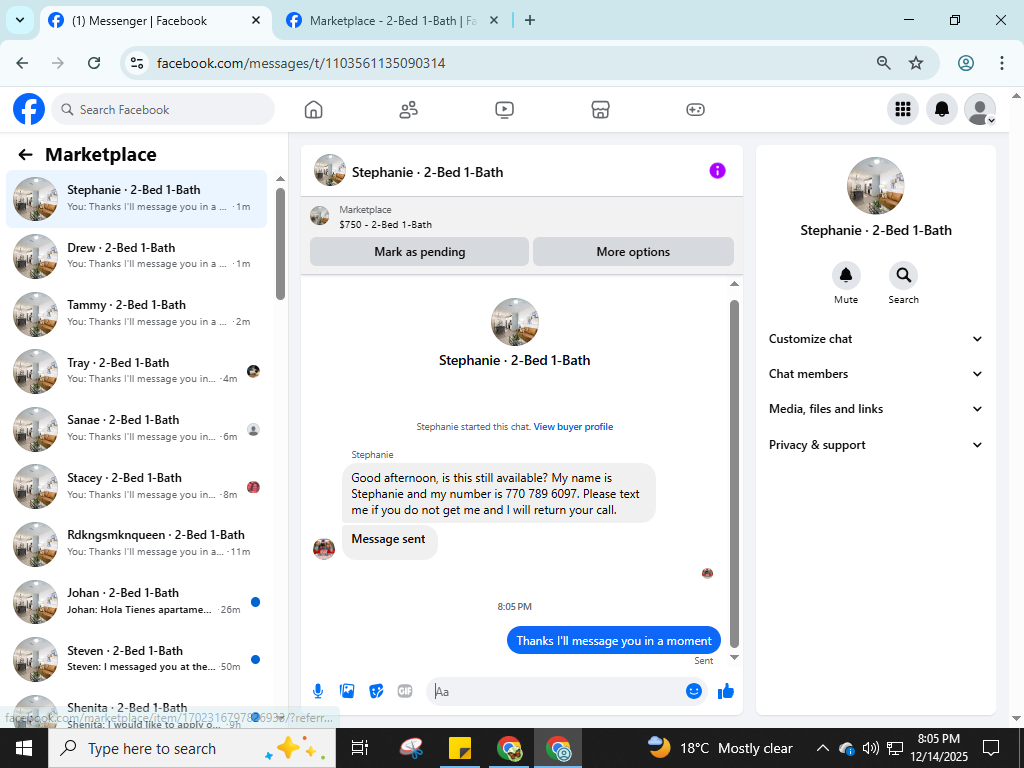Open Chrome profile icon in toolbar
Viewport: 1024px width, 768px height.
[966, 63]
